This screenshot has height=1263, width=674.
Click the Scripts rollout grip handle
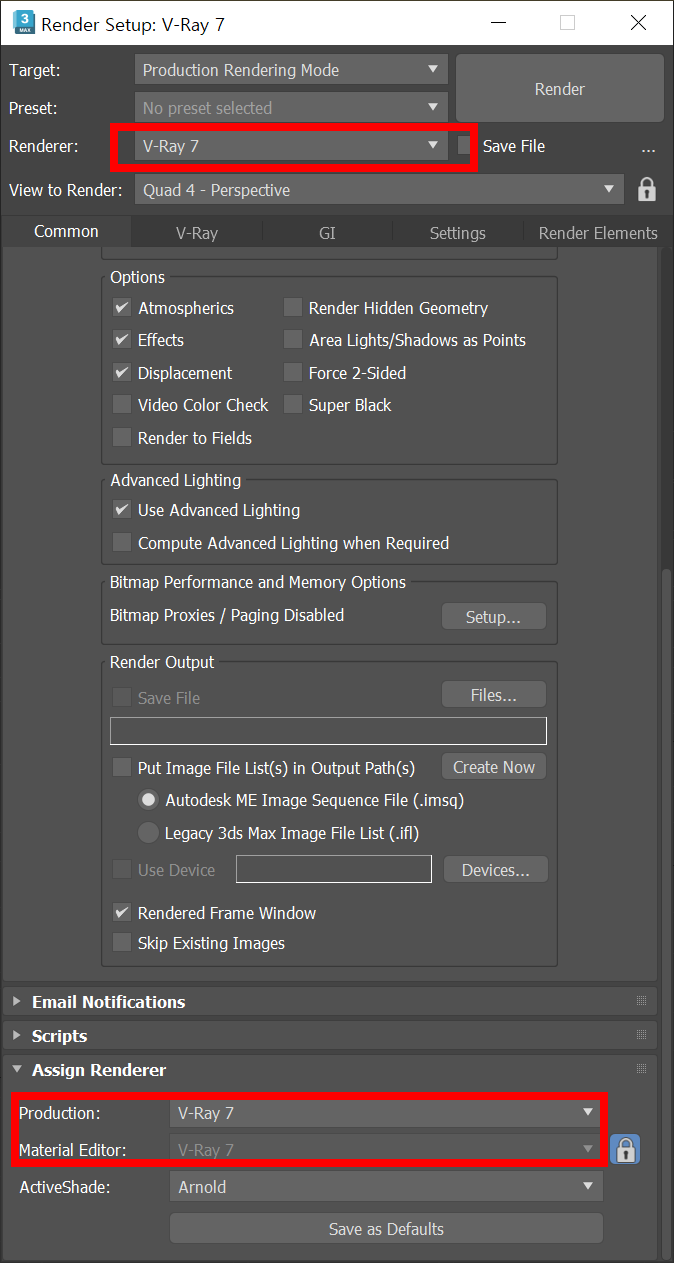641,1036
